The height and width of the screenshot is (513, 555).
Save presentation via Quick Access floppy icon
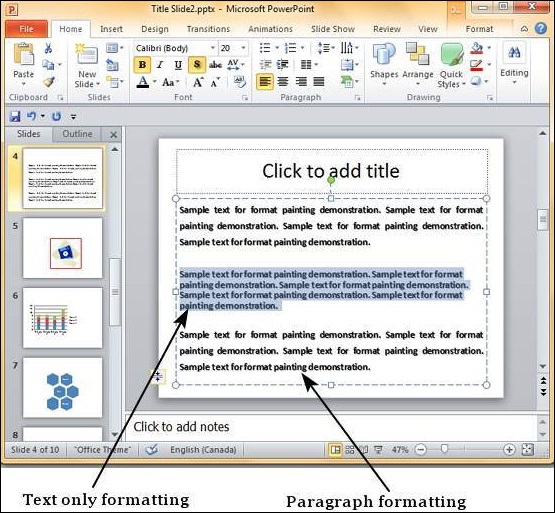click(15, 116)
